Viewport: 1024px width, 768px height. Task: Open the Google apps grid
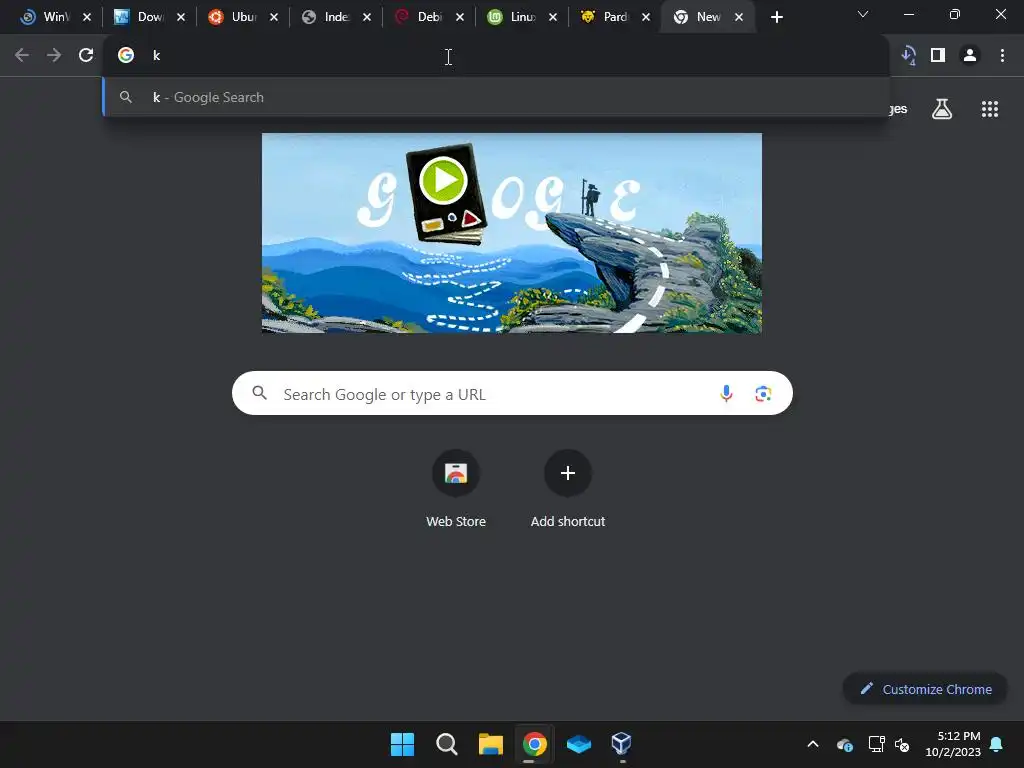[989, 109]
